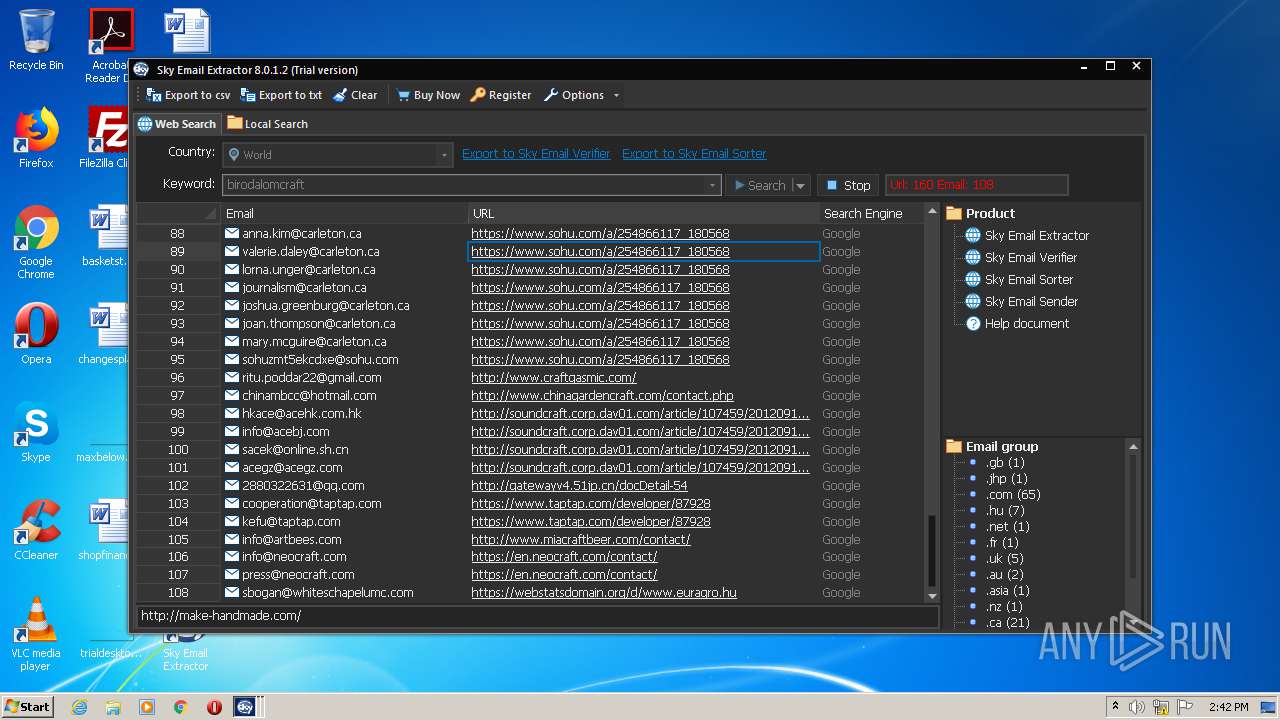Screen dimensions: 1280x720
Task: Select the .com (65) email group
Action: click(x=1013, y=494)
